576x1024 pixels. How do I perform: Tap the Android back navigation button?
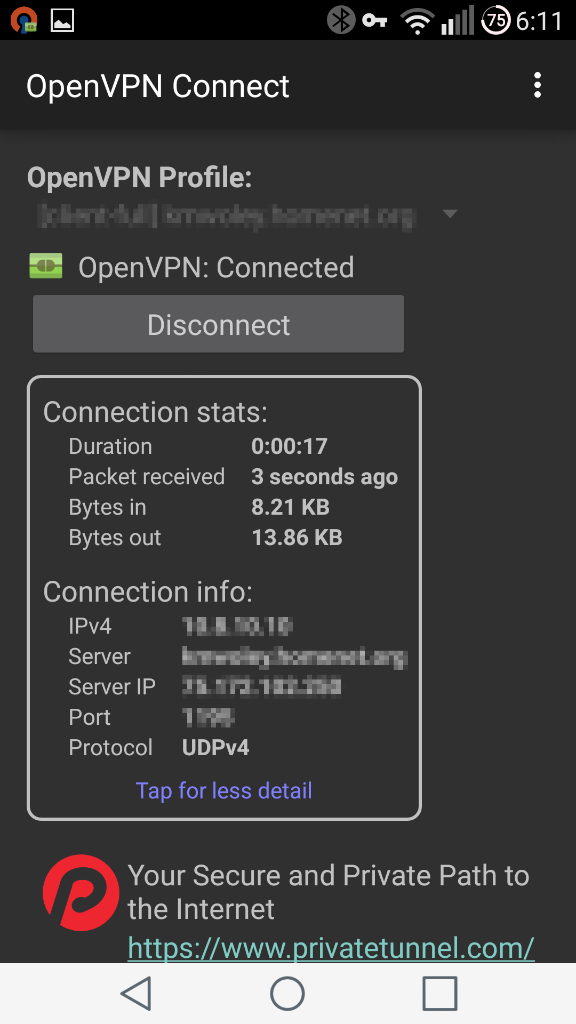coord(136,993)
